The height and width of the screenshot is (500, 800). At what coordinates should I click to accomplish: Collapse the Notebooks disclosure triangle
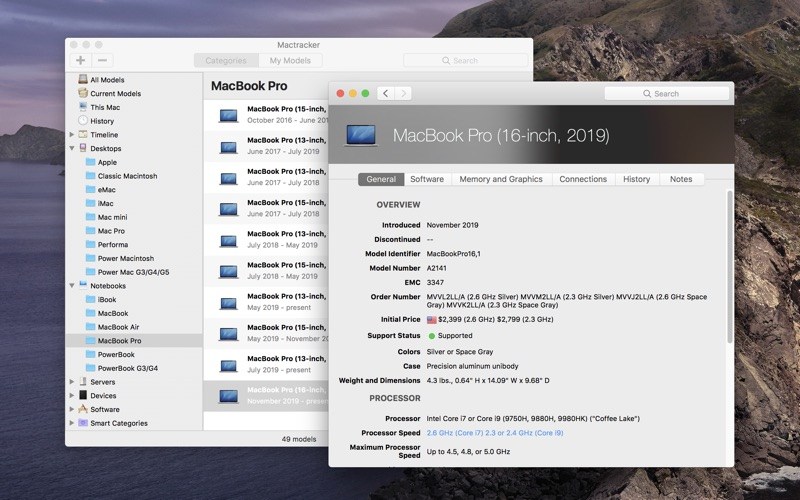[72, 286]
